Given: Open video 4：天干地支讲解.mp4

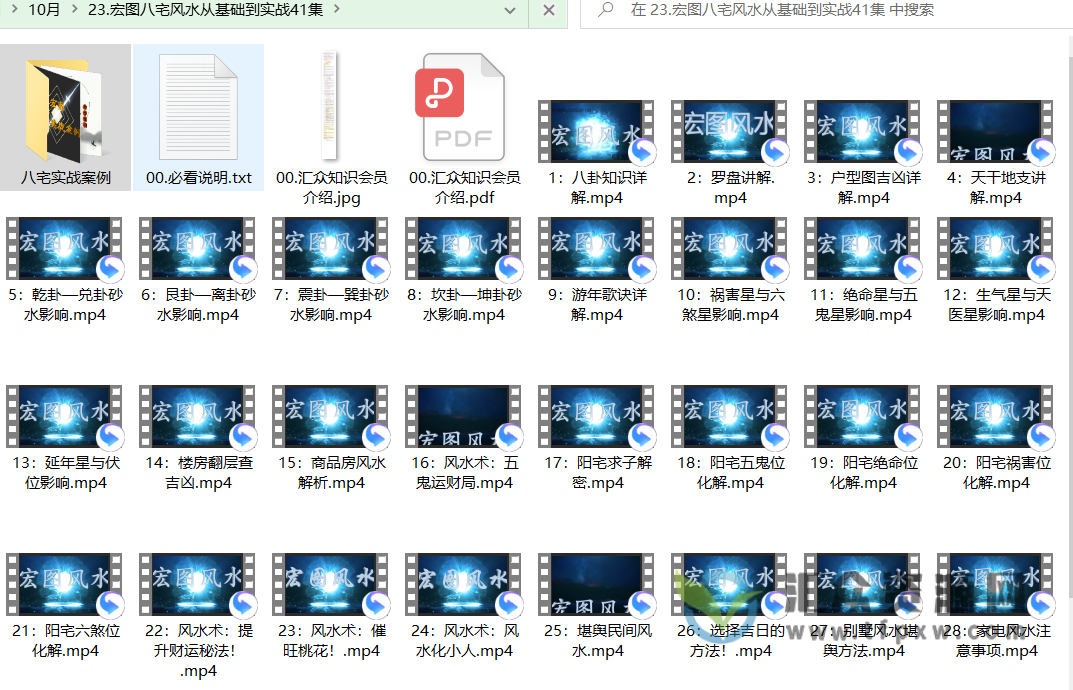Looking at the screenshot, I should 996,131.
